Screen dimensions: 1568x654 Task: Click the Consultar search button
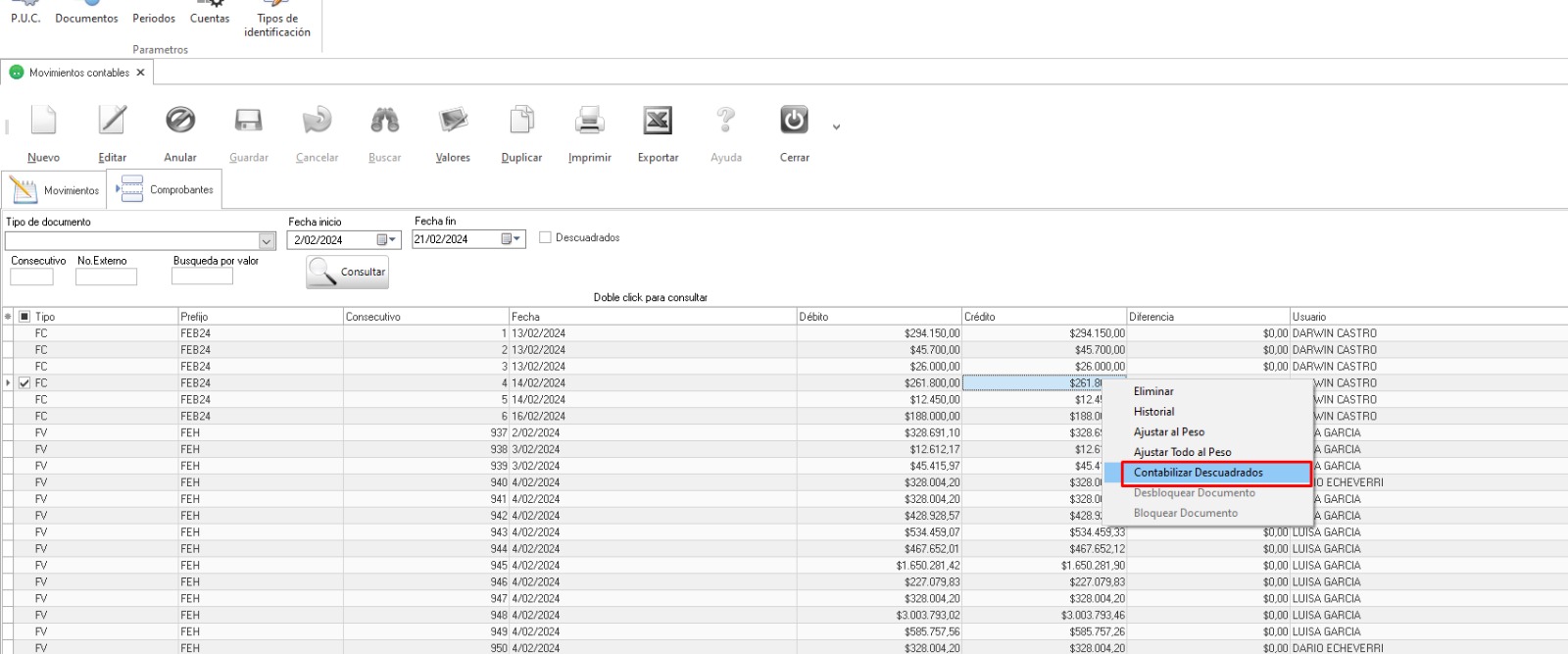coord(348,272)
